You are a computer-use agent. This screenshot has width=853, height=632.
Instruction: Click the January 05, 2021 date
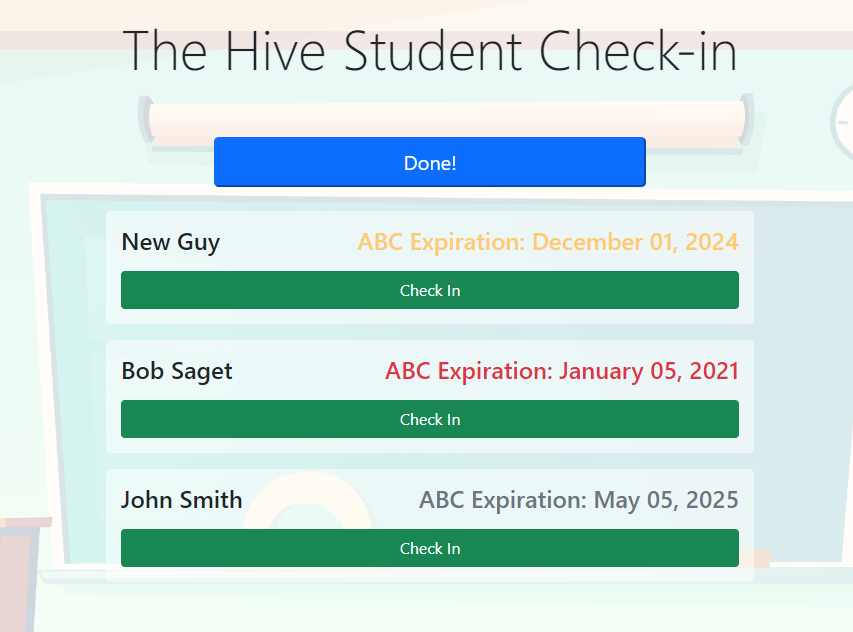pos(648,371)
